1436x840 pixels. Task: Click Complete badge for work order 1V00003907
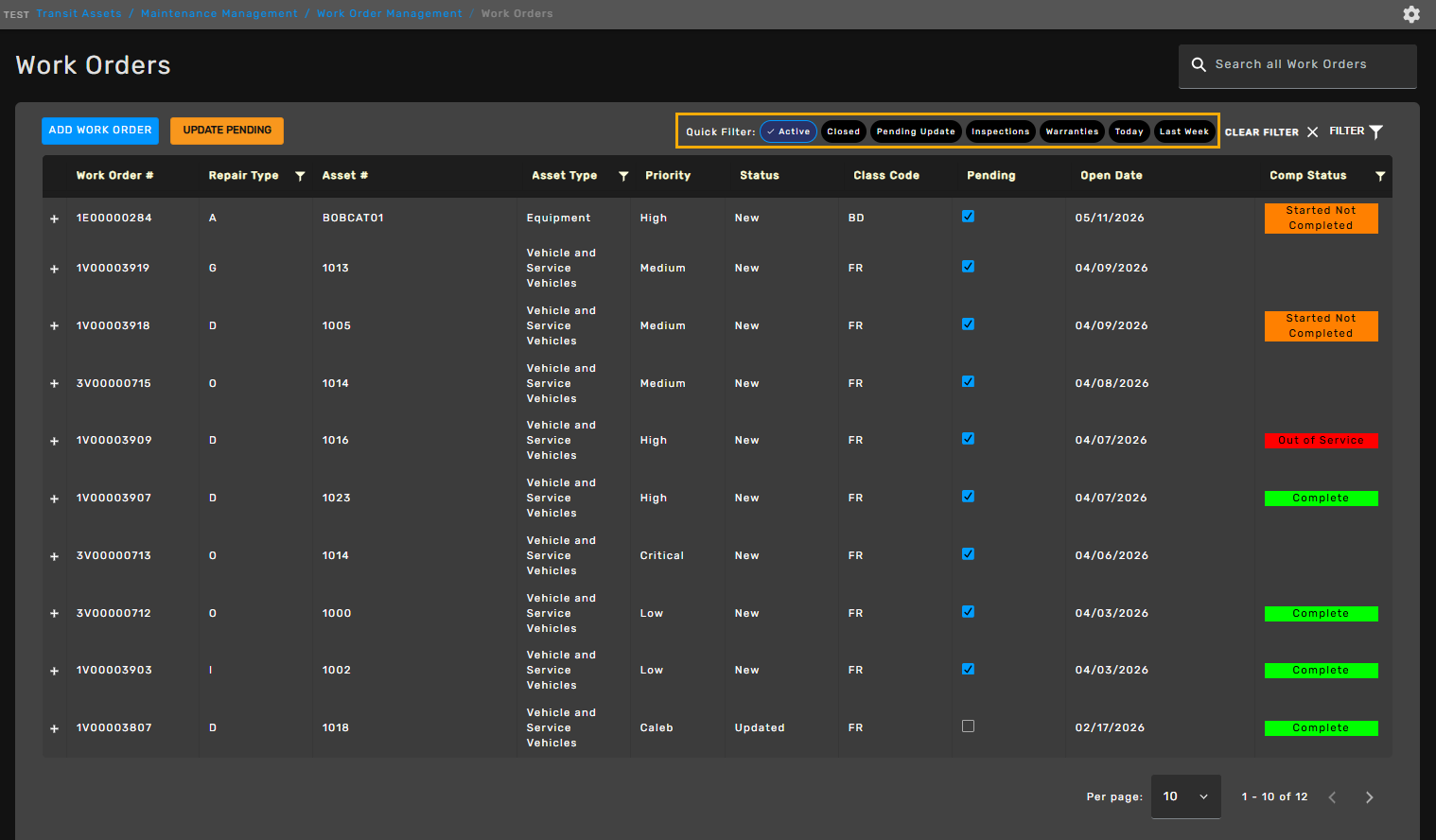(x=1321, y=499)
